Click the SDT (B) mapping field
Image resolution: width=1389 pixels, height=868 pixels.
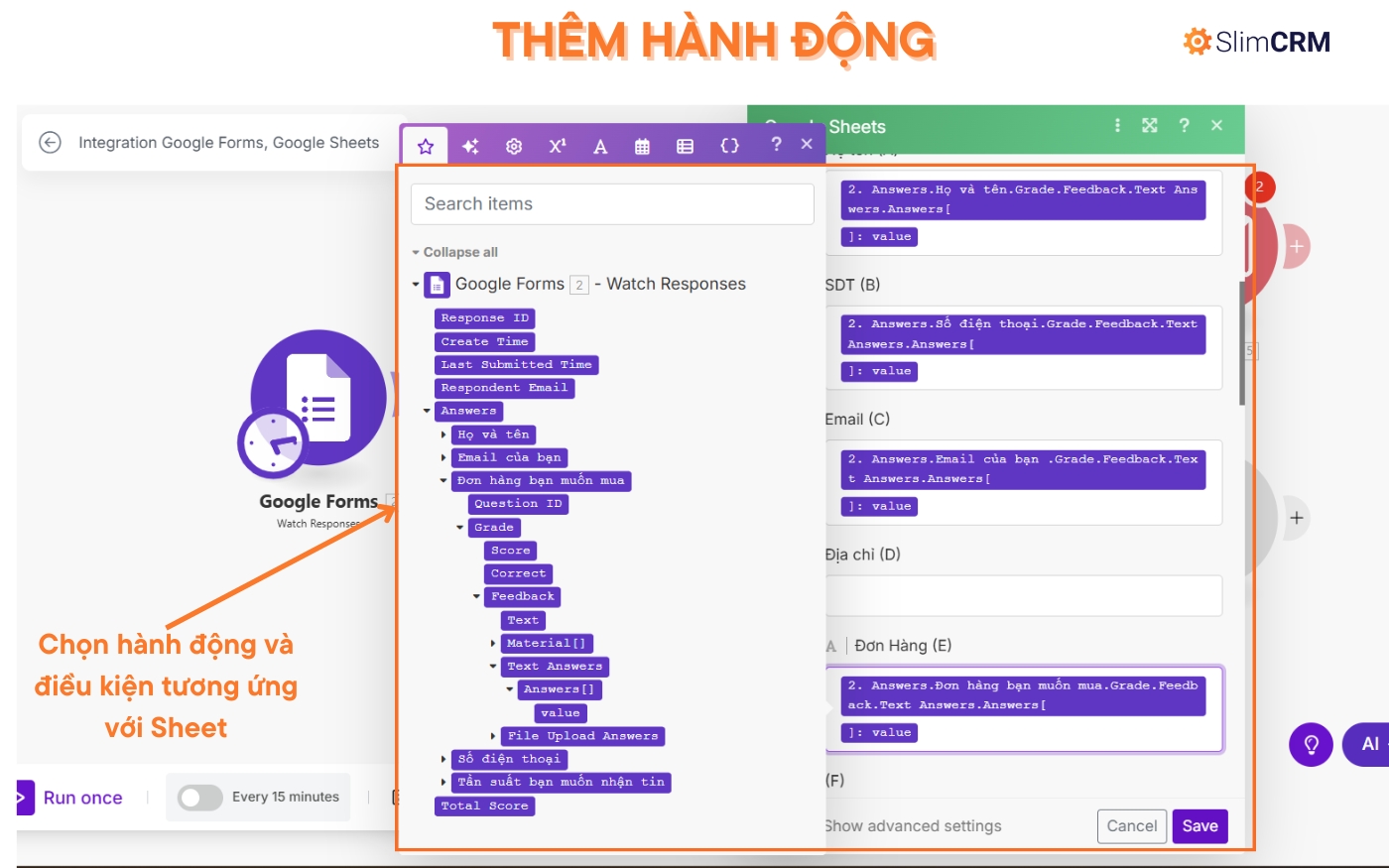(x=1024, y=347)
